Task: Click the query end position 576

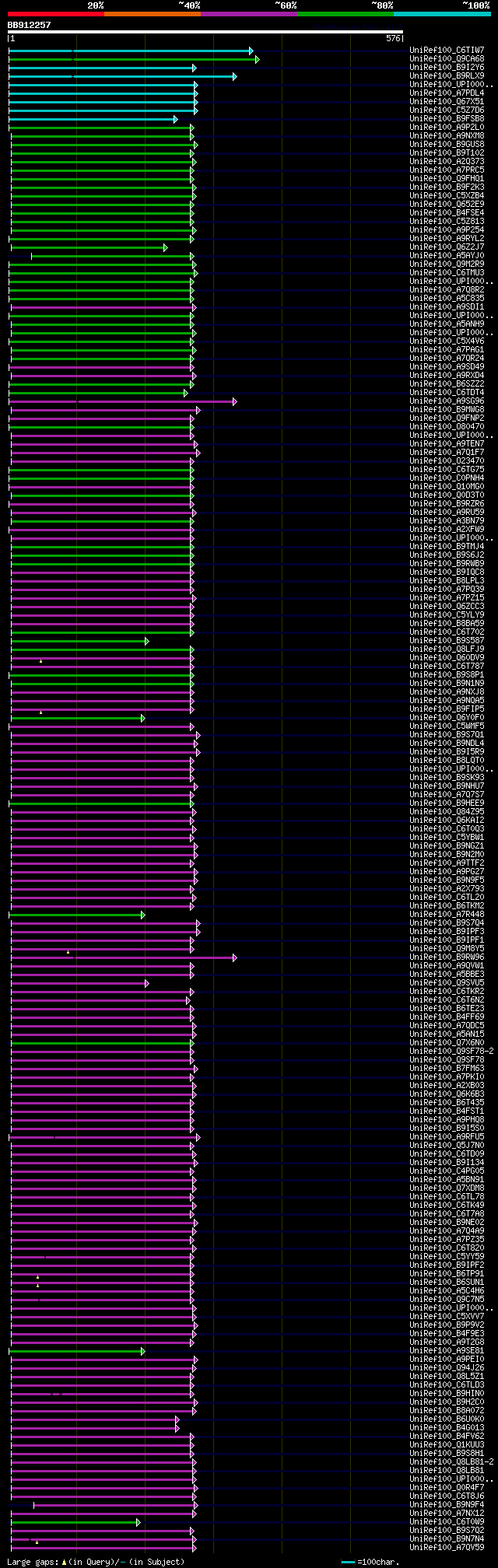Action: (x=392, y=38)
